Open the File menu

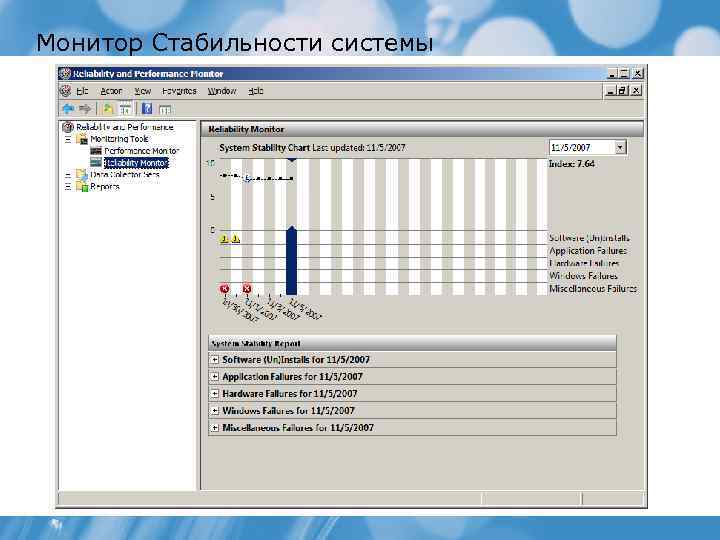pyautogui.click(x=82, y=91)
